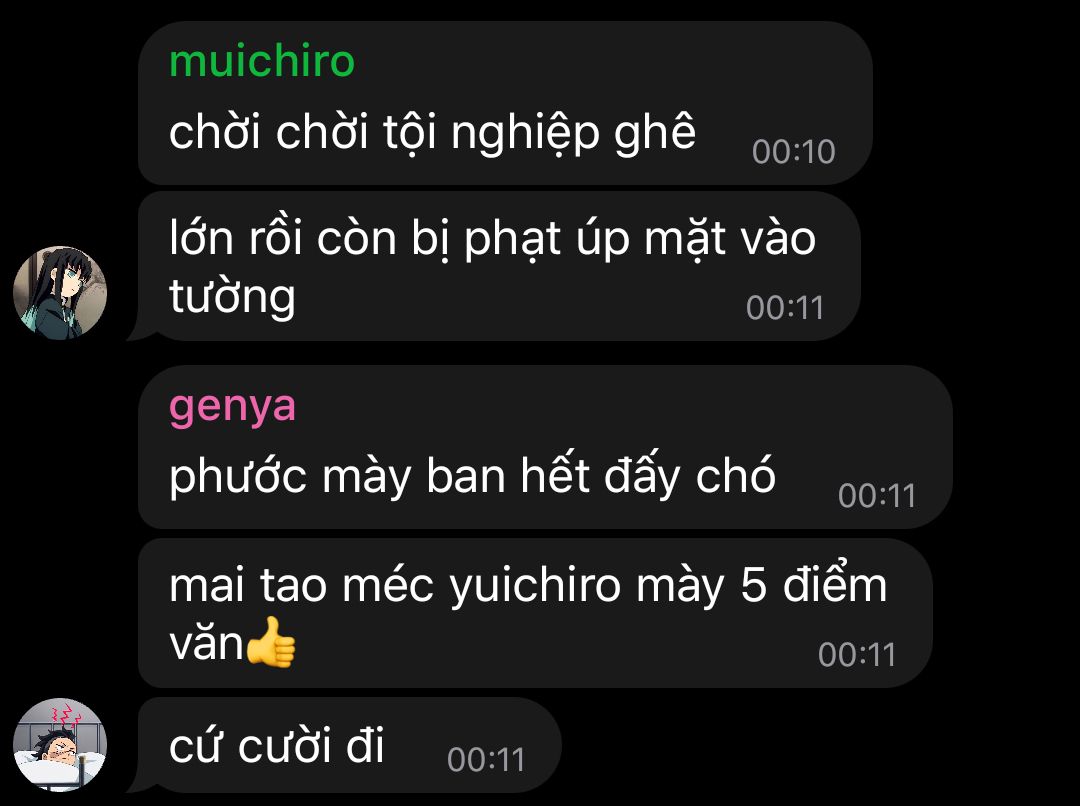Open genya's angry sleeping avatar picture
This screenshot has width=1080, height=806.
point(60,745)
